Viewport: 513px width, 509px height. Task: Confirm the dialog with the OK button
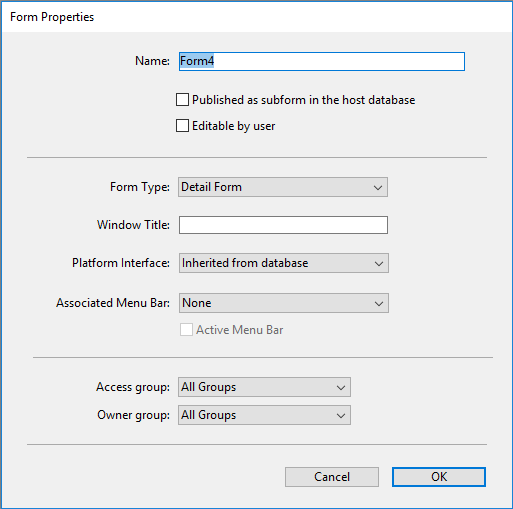pyautogui.click(x=439, y=477)
